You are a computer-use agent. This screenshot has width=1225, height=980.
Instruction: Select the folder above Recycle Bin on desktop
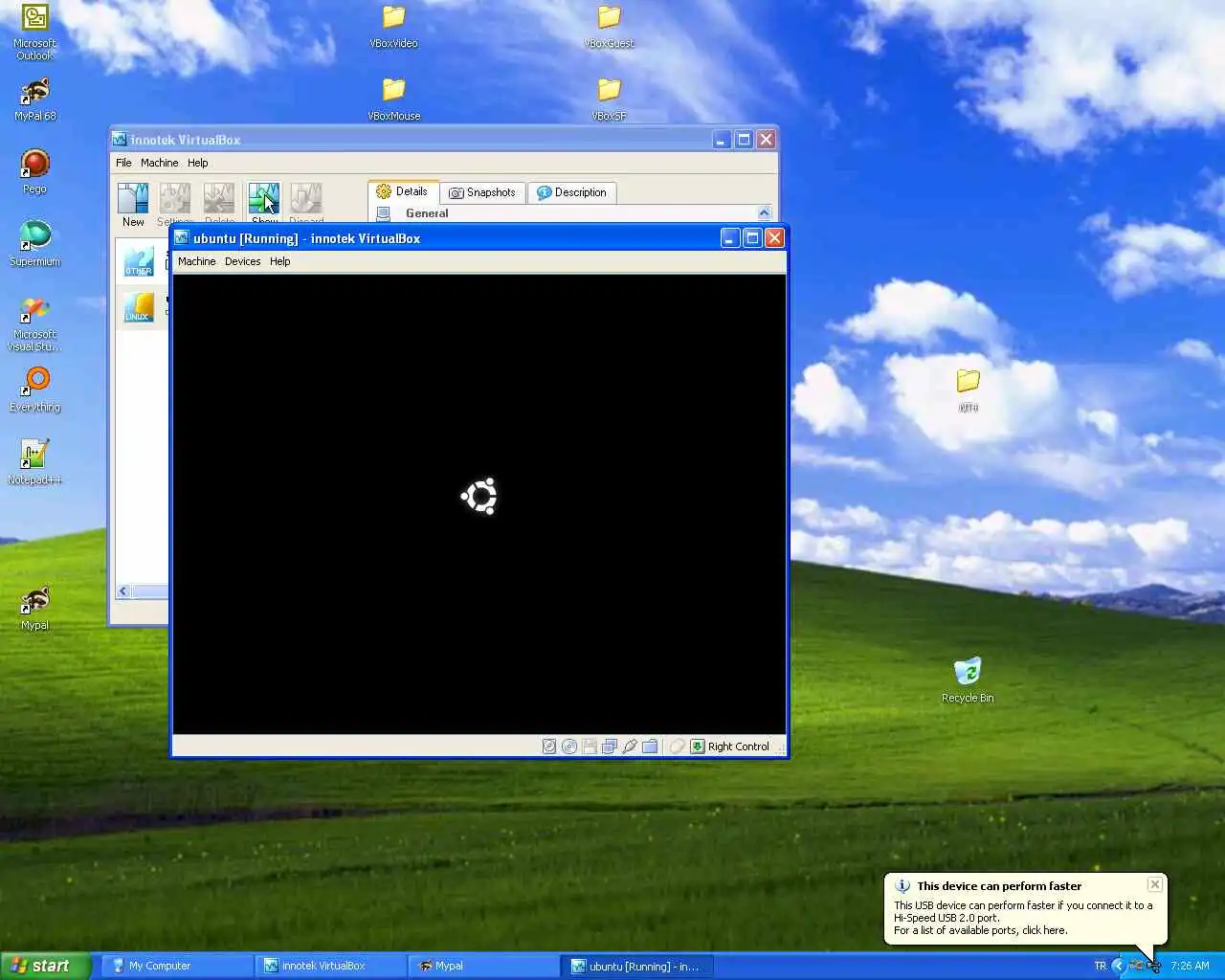[968, 390]
